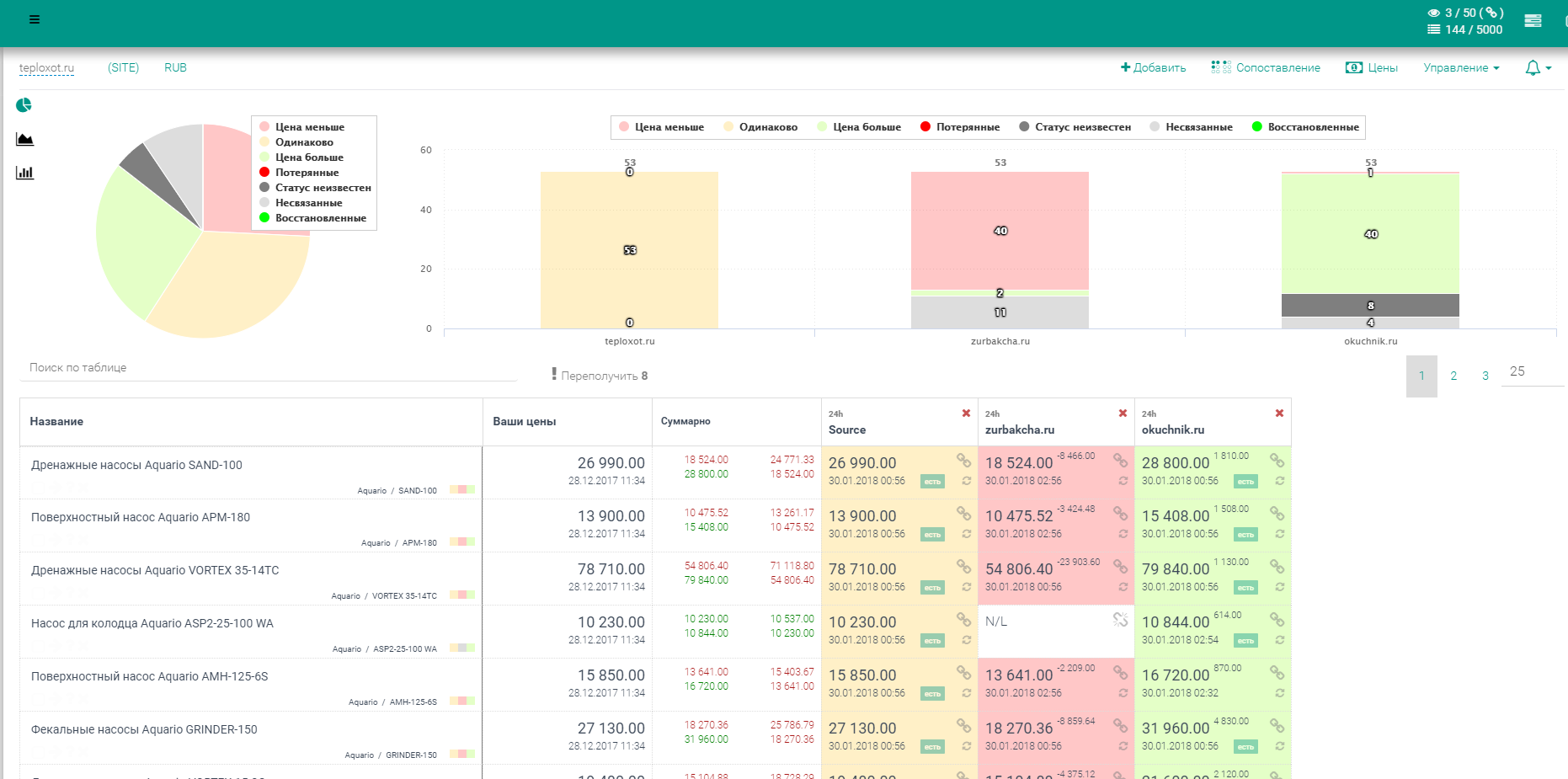
Task: Open the Цены section
Action: tap(1372, 68)
